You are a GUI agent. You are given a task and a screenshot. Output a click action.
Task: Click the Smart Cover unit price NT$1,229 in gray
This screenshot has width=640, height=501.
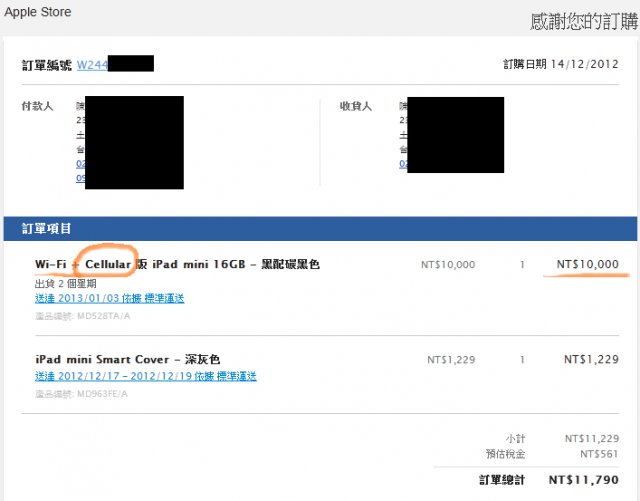[x=451, y=360]
